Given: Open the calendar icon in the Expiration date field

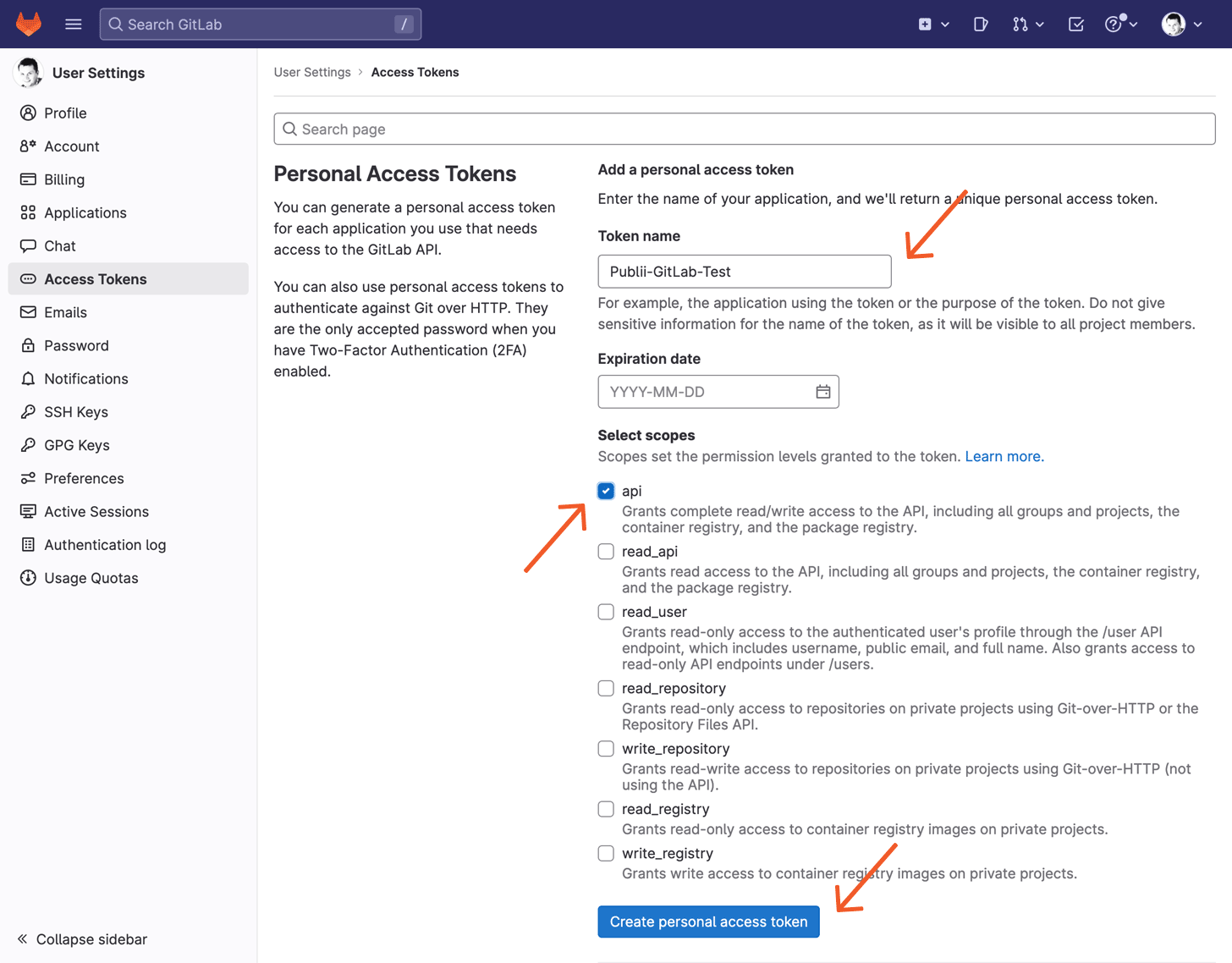Looking at the screenshot, I should [x=822, y=391].
